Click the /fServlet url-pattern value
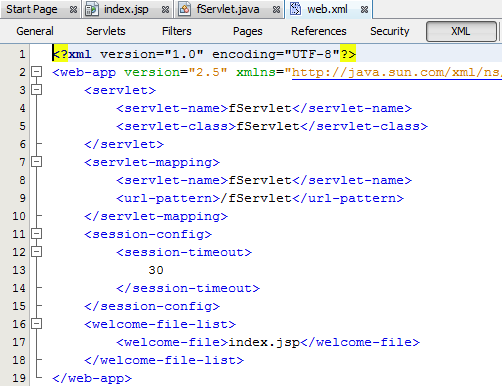This screenshot has width=502, height=386. [256, 198]
